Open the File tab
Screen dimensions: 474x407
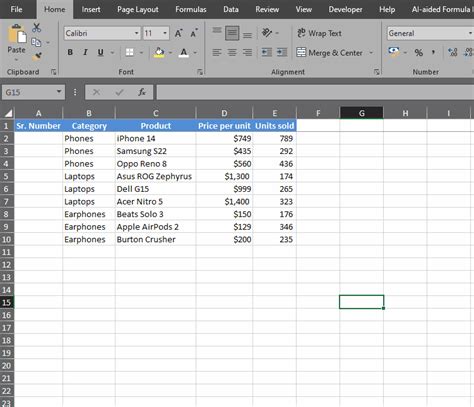click(x=16, y=9)
